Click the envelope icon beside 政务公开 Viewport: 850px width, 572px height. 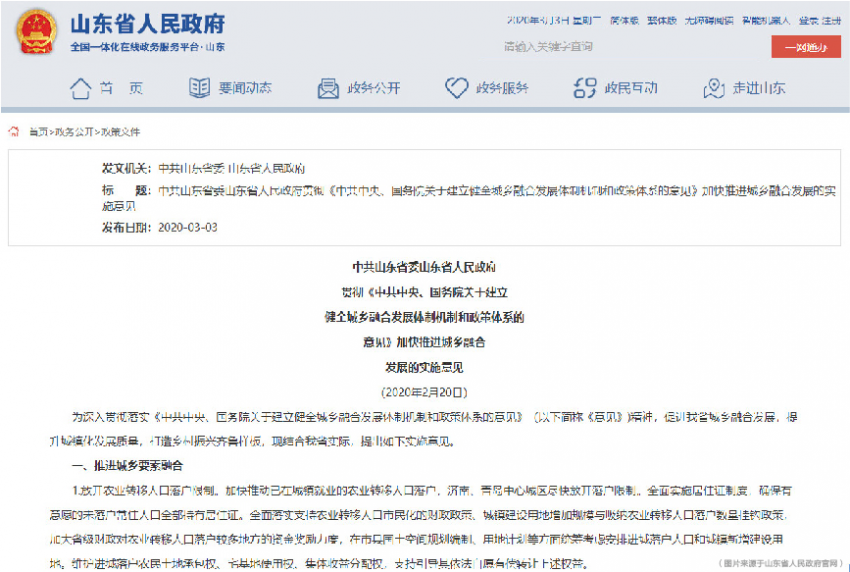328,88
